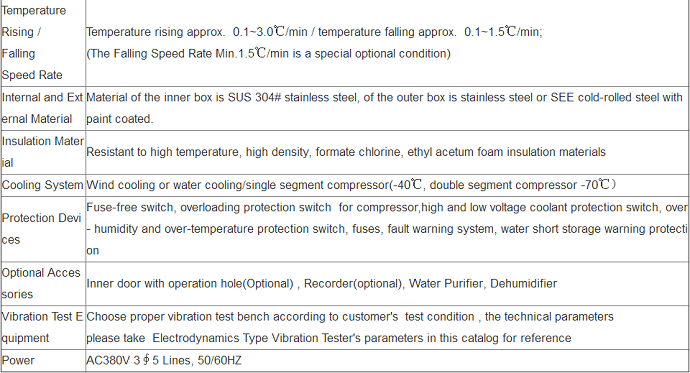Screen dimensions: 690x373
Task: Click the 'Power' row label
Action: coord(18,361)
